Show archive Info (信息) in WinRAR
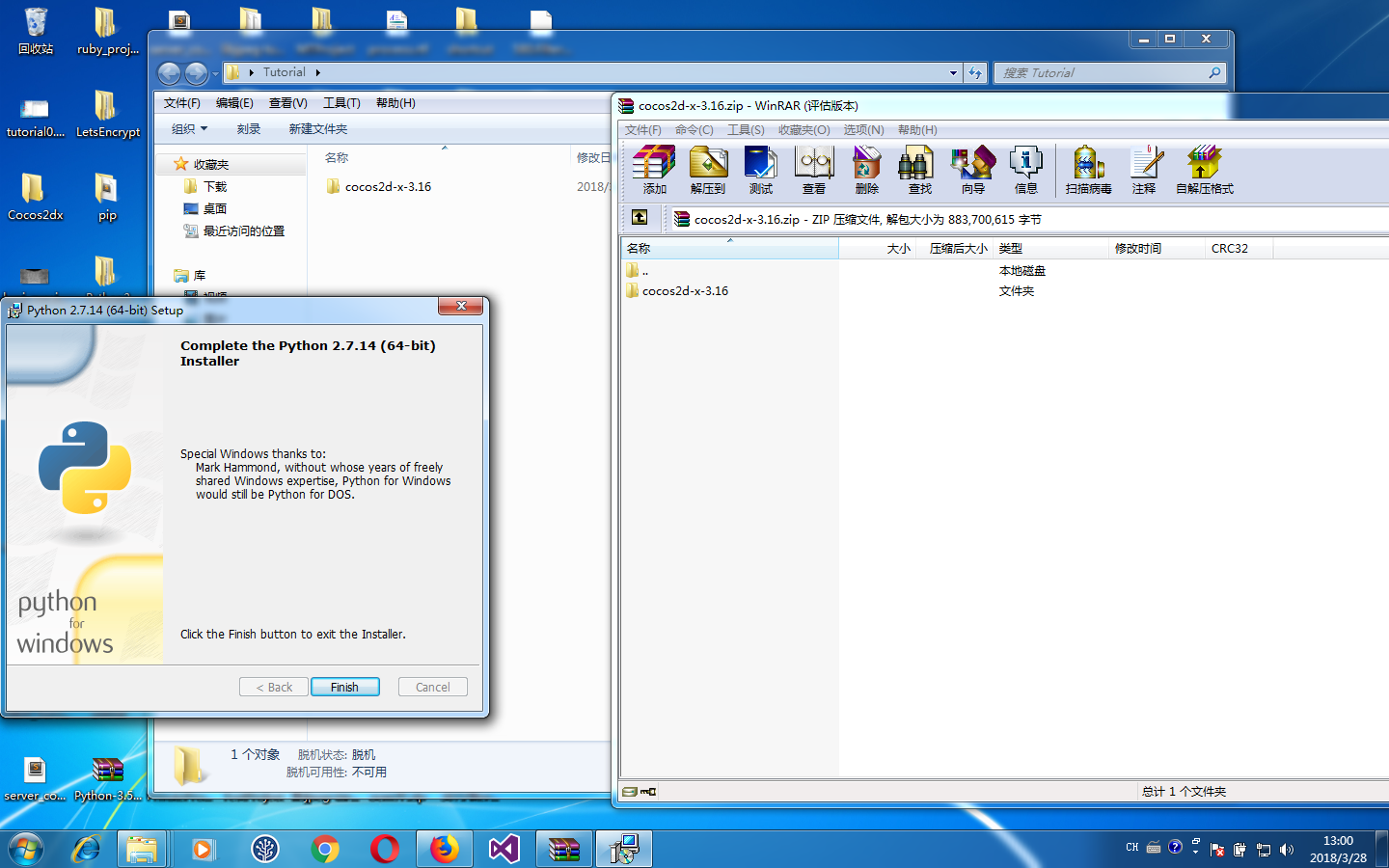The width and height of the screenshot is (1389, 868). pos(1026,170)
